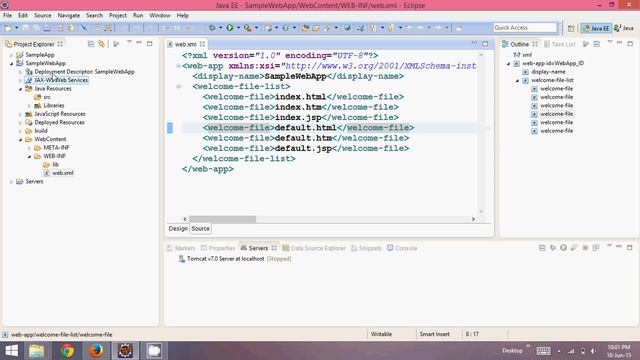Maximize the editor area
Viewport: 640px width, 360px height.
485,43
